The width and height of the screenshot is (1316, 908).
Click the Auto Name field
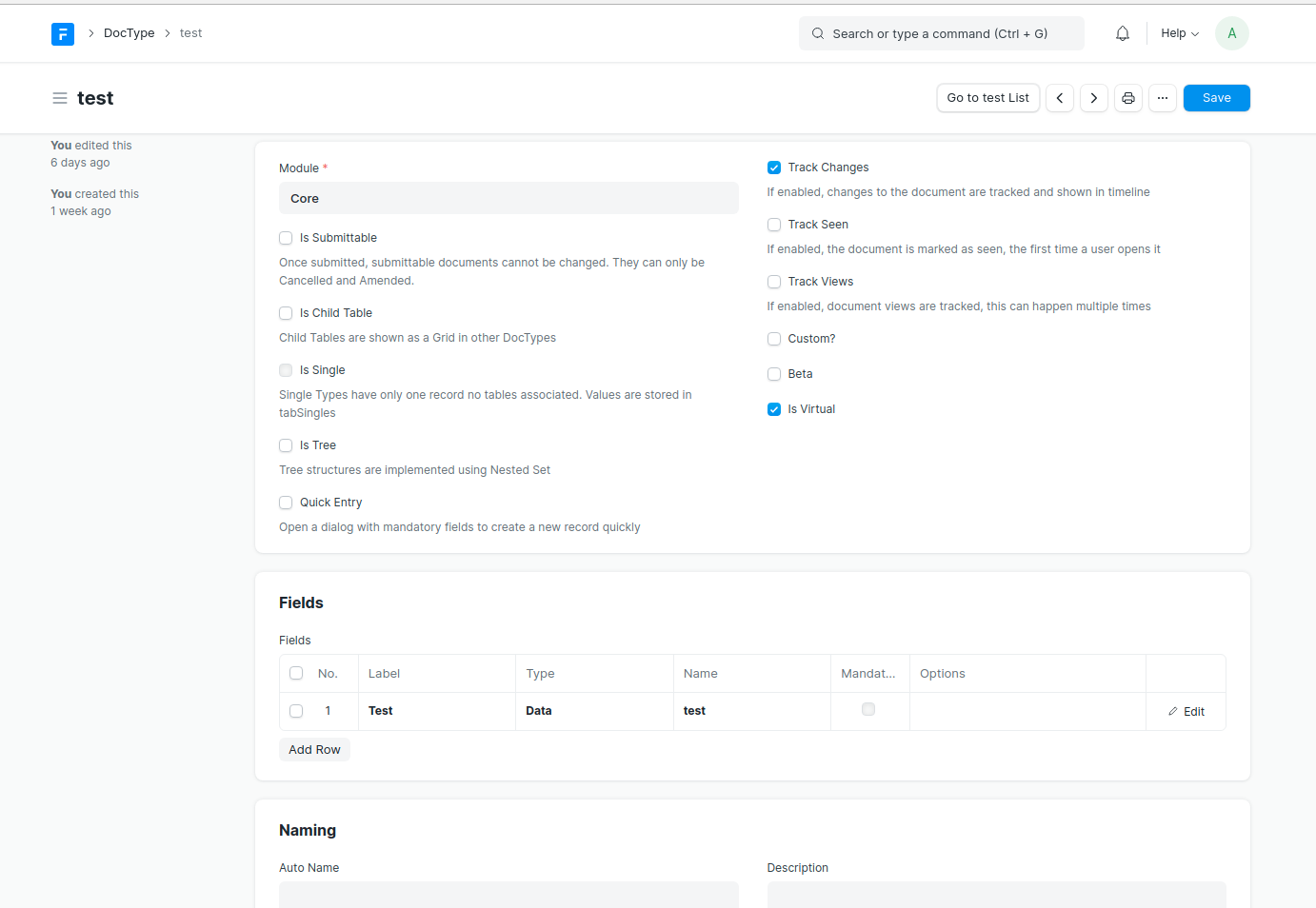pyautogui.click(x=508, y=894)
